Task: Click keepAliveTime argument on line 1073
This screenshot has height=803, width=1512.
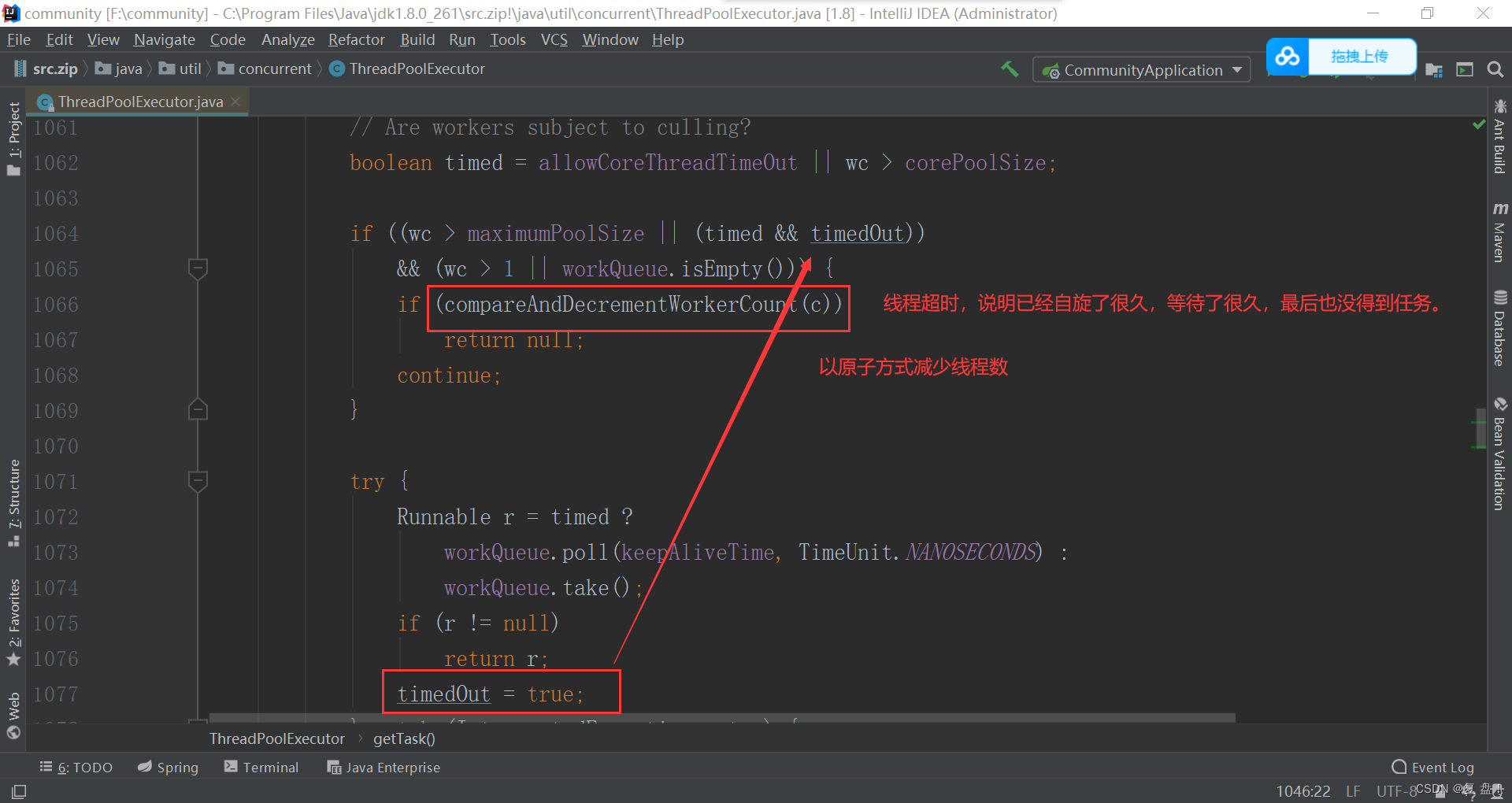Action: coord(698,553)
